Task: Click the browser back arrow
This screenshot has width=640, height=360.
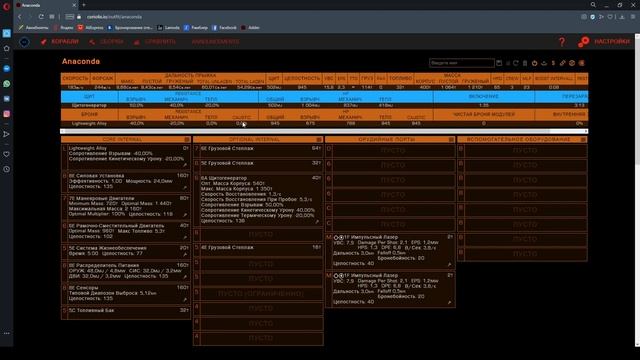Action: tap(19, 17)
